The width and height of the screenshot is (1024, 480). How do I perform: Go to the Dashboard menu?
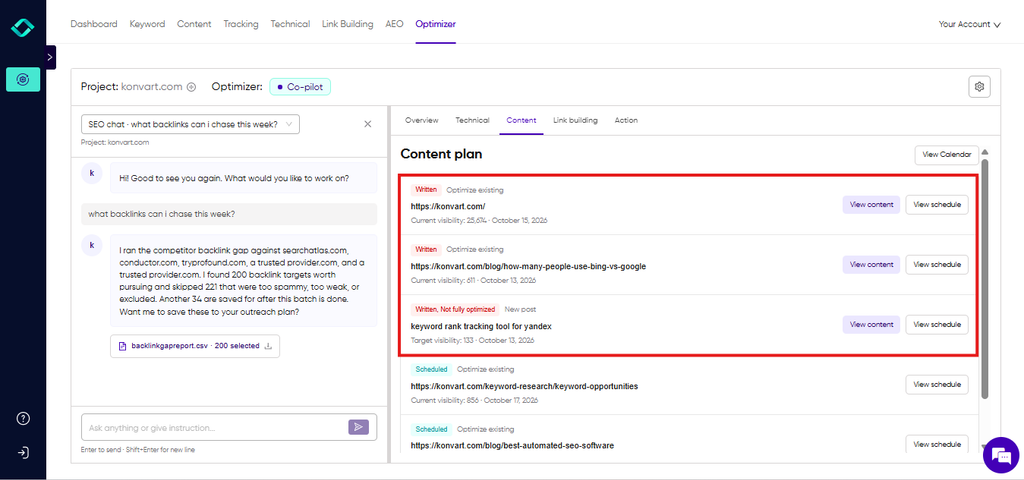tap(94, 24)
